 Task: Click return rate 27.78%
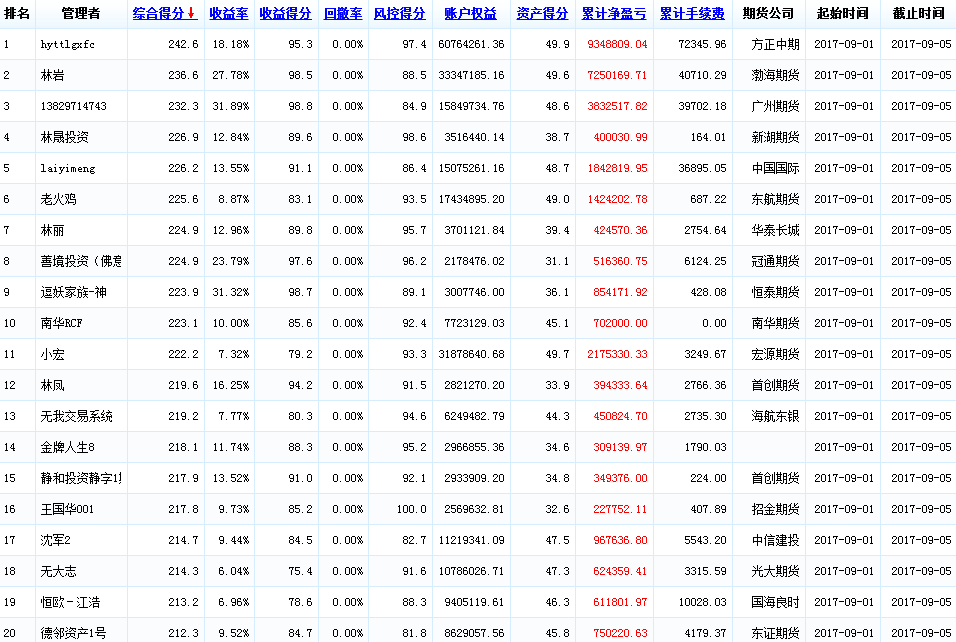[230, 76]
